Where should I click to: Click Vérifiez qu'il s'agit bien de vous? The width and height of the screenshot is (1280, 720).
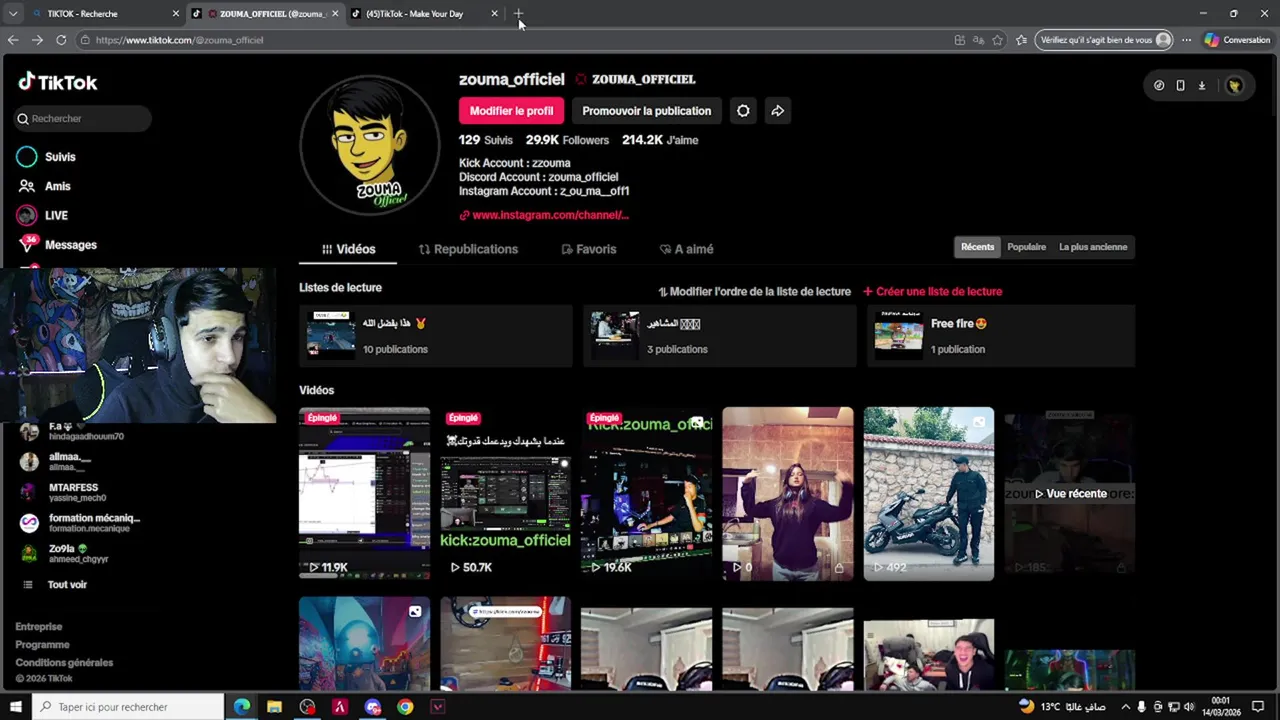tap(1105, 40)
